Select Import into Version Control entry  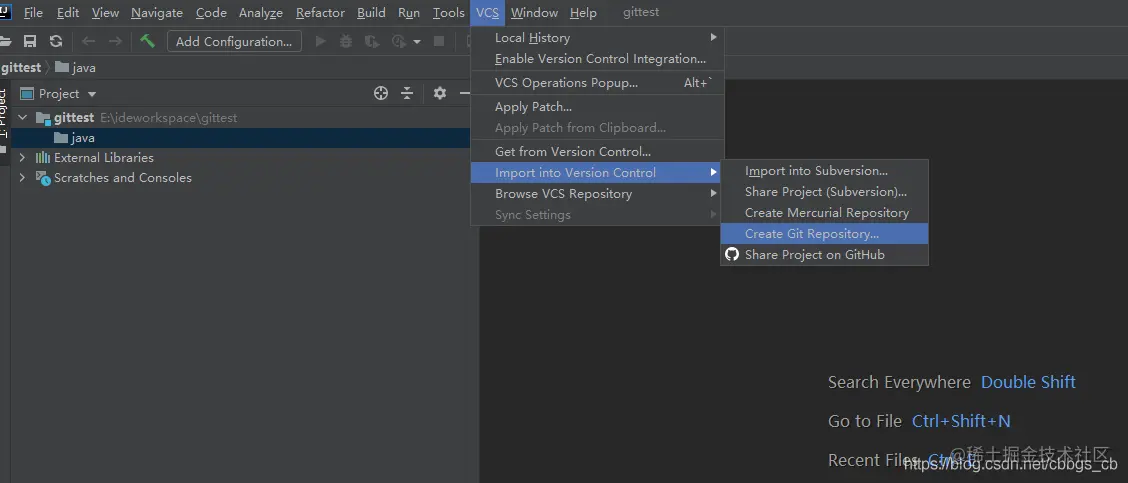click(597, 173)
